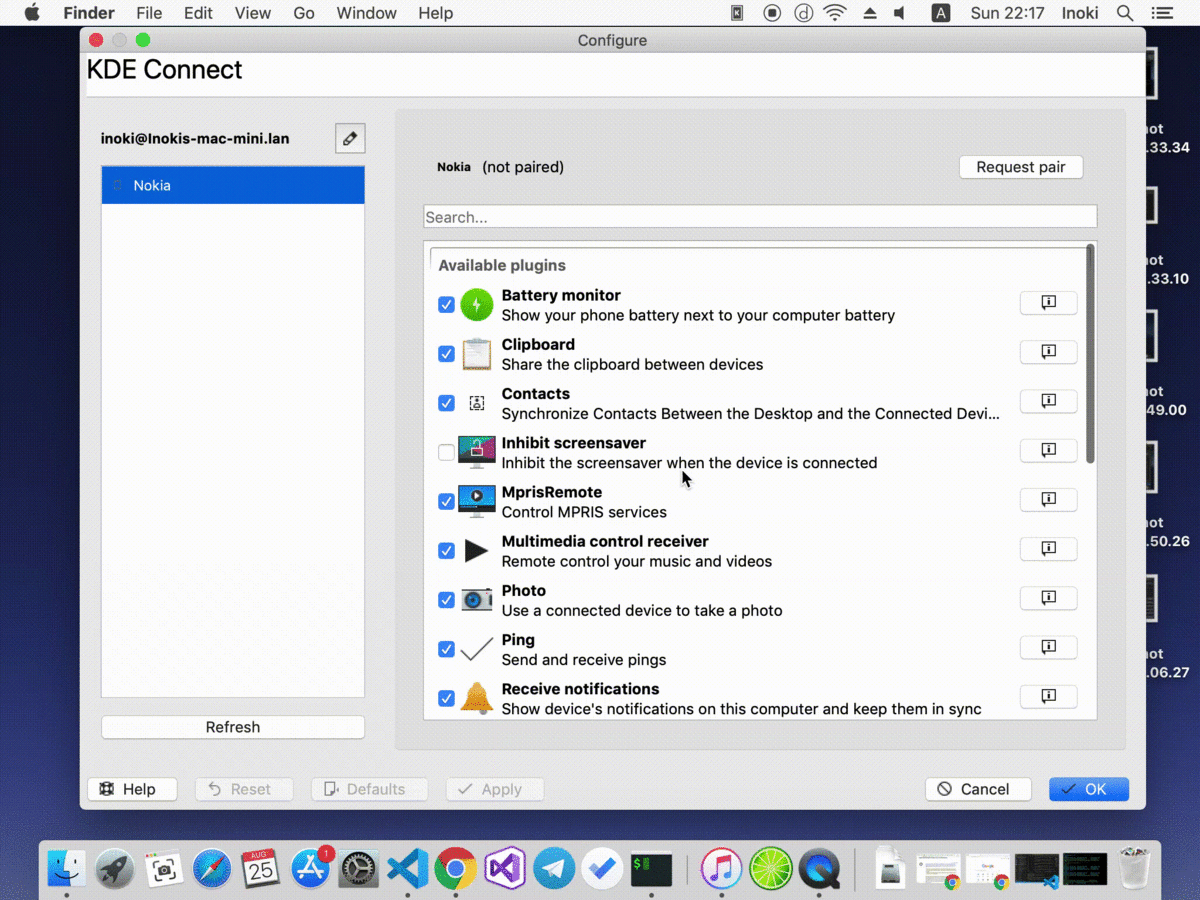Open Visual Studio Code in Dock

(407, 868)
